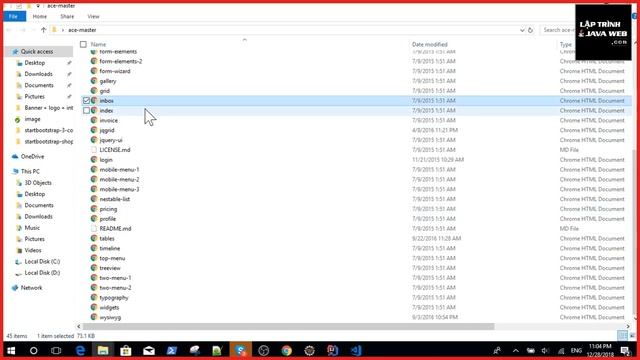640x360 pixels.
Task: Click the Chrome icon beside login
Action: (x=94, y=160)
